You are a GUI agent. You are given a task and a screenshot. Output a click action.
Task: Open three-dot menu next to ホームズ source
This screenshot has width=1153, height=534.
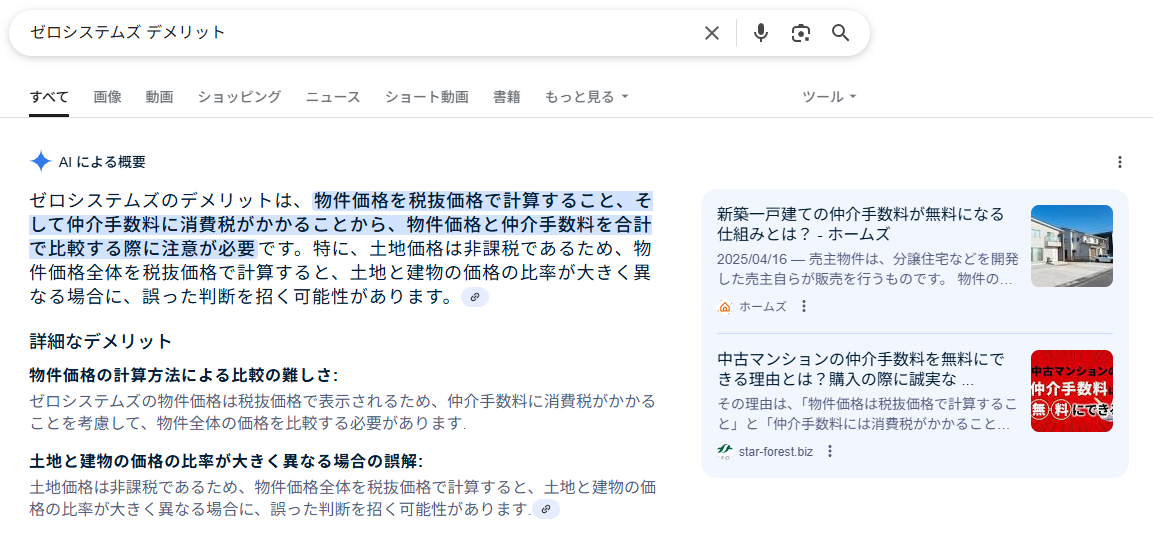pyautogui.click(x=804, y=306)
